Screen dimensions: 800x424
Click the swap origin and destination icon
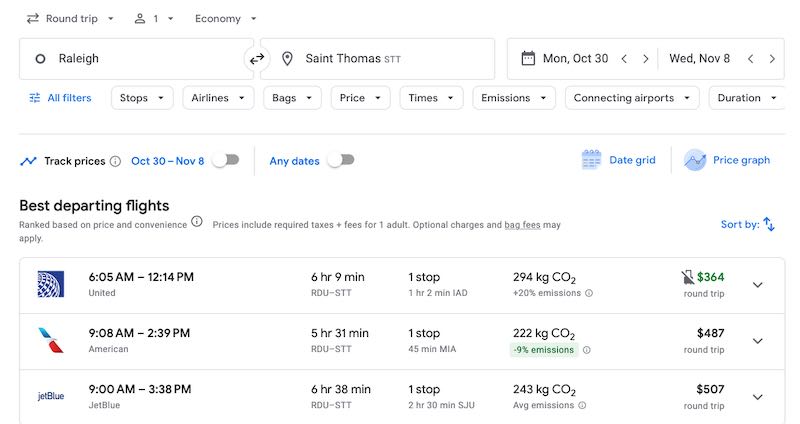pyautogui.click(x=257, y=59)
